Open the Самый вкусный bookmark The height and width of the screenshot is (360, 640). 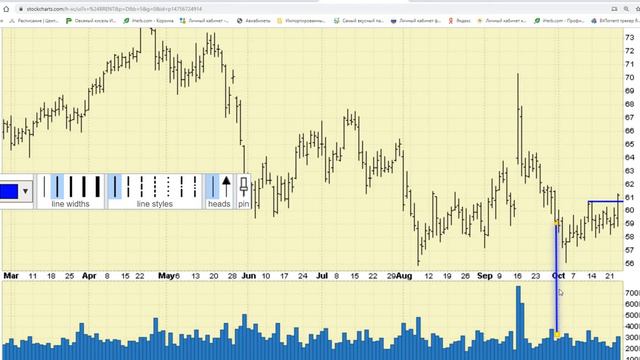point(359,20)
